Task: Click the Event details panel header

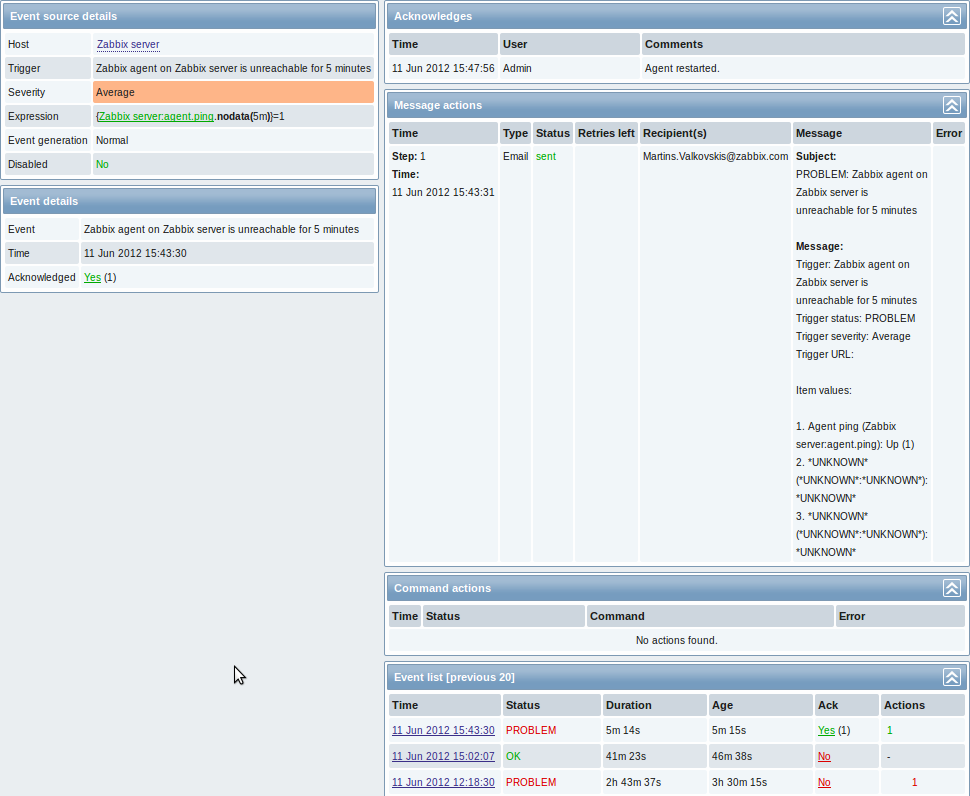Action: pos(189,201)
